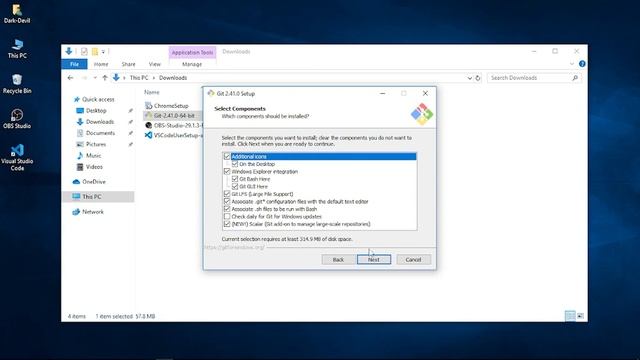This screenshot has width=640, height=360.
Task: Open the Manage ribbon tab
Action: (192, 64)
